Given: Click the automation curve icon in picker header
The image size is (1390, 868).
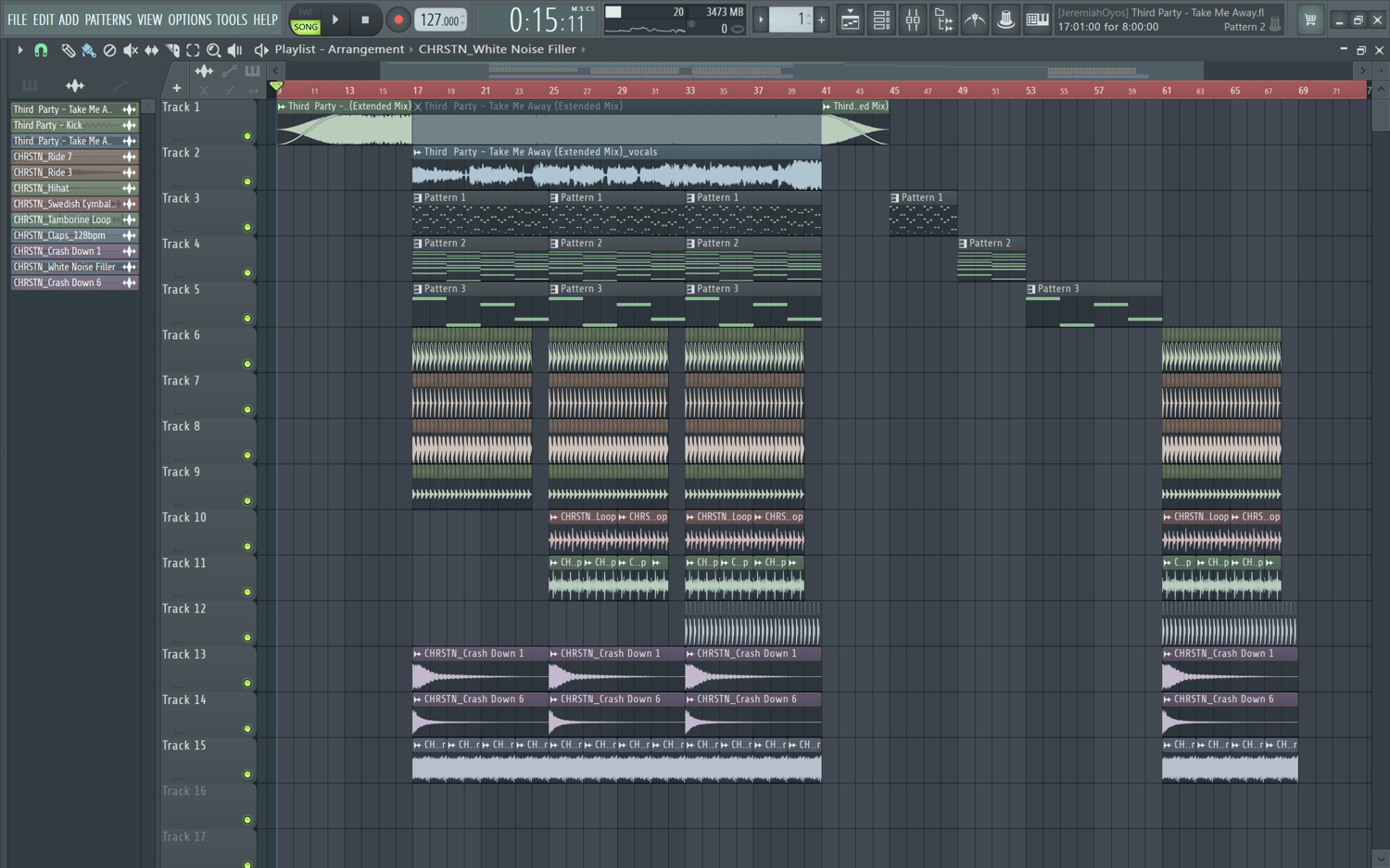Looking at the screenshot, I should (120, 86).
